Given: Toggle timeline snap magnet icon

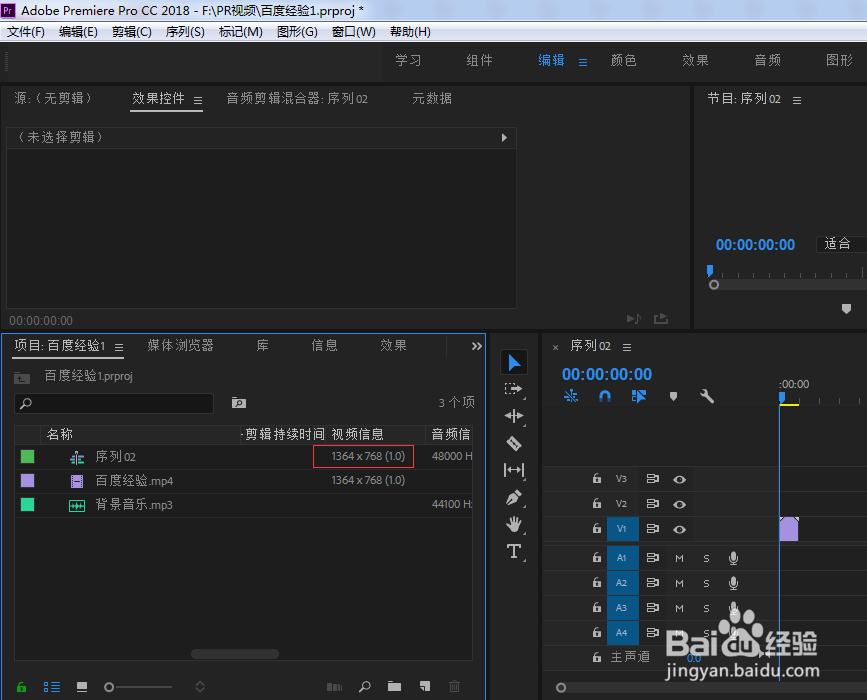Looking at the screenshot, I should coord(605,396).
